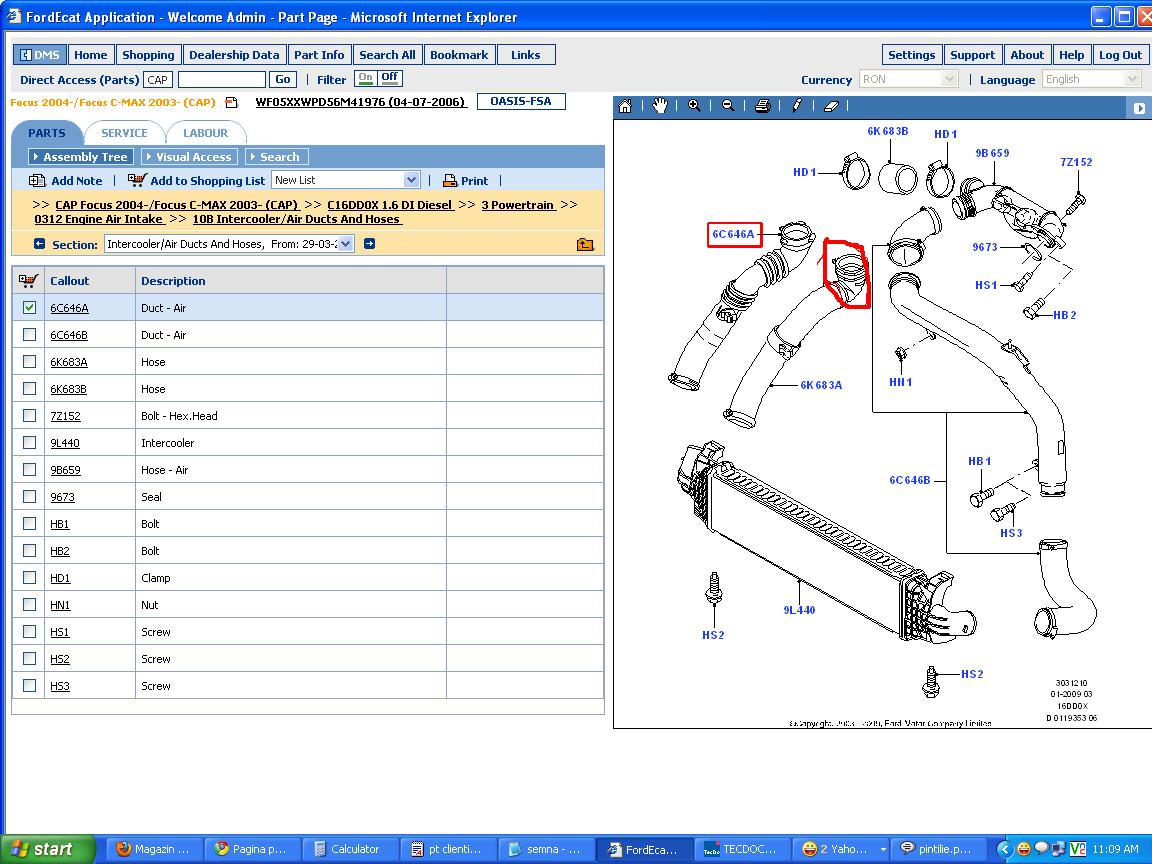Open the Dealership Data menu
This screenshot has width=1152, height=864.
234,55
